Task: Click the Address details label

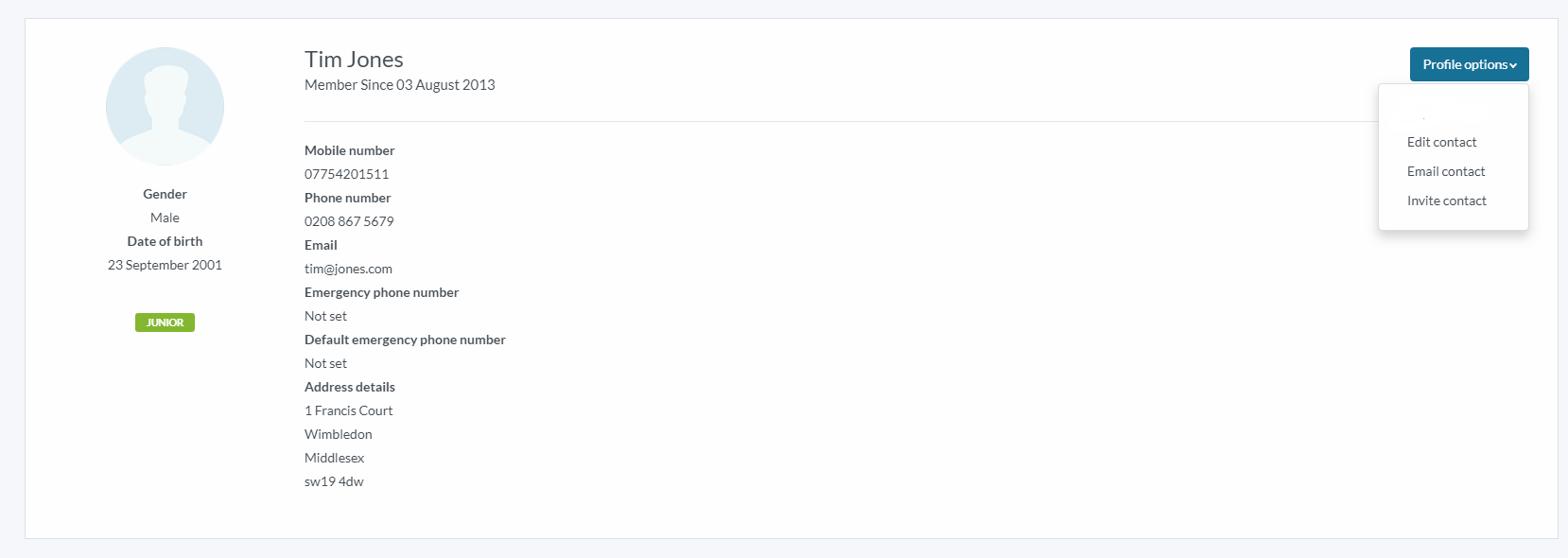Action: tap(349, 387)
